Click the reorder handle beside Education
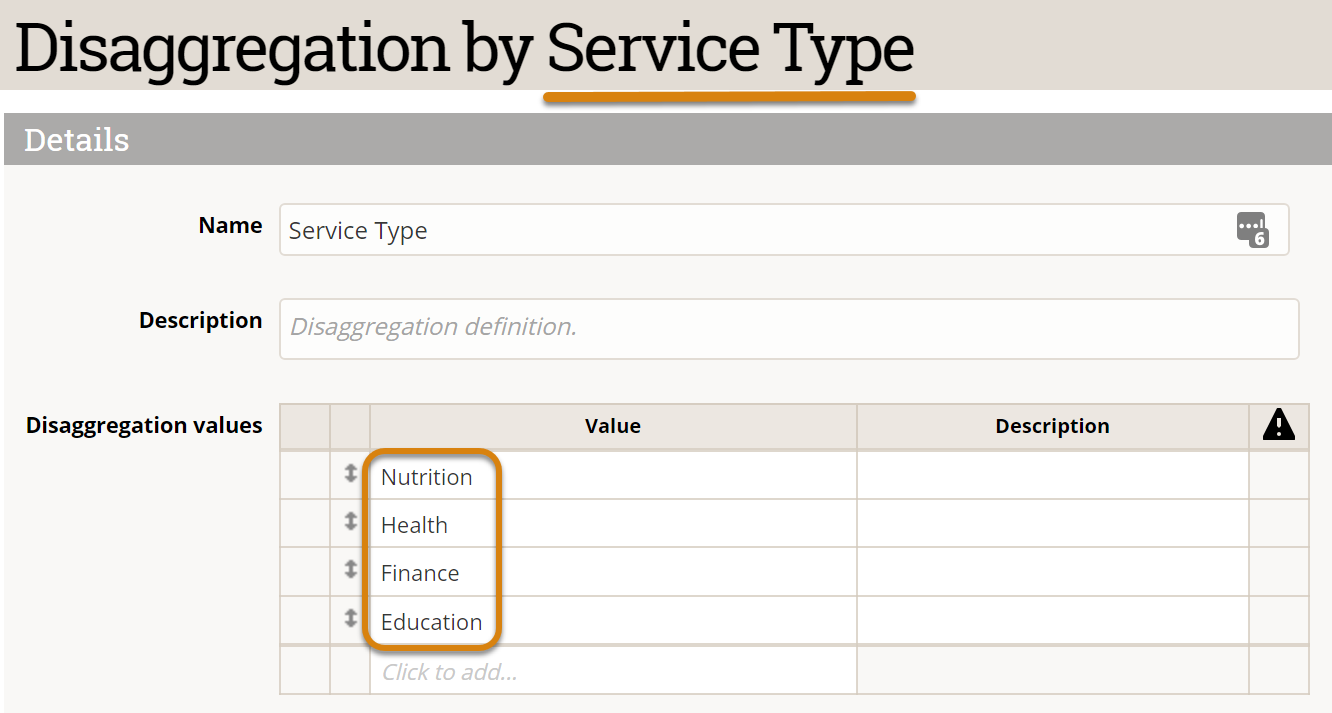Viewport: 1332px width, 713px height. [x=350, y=619]
